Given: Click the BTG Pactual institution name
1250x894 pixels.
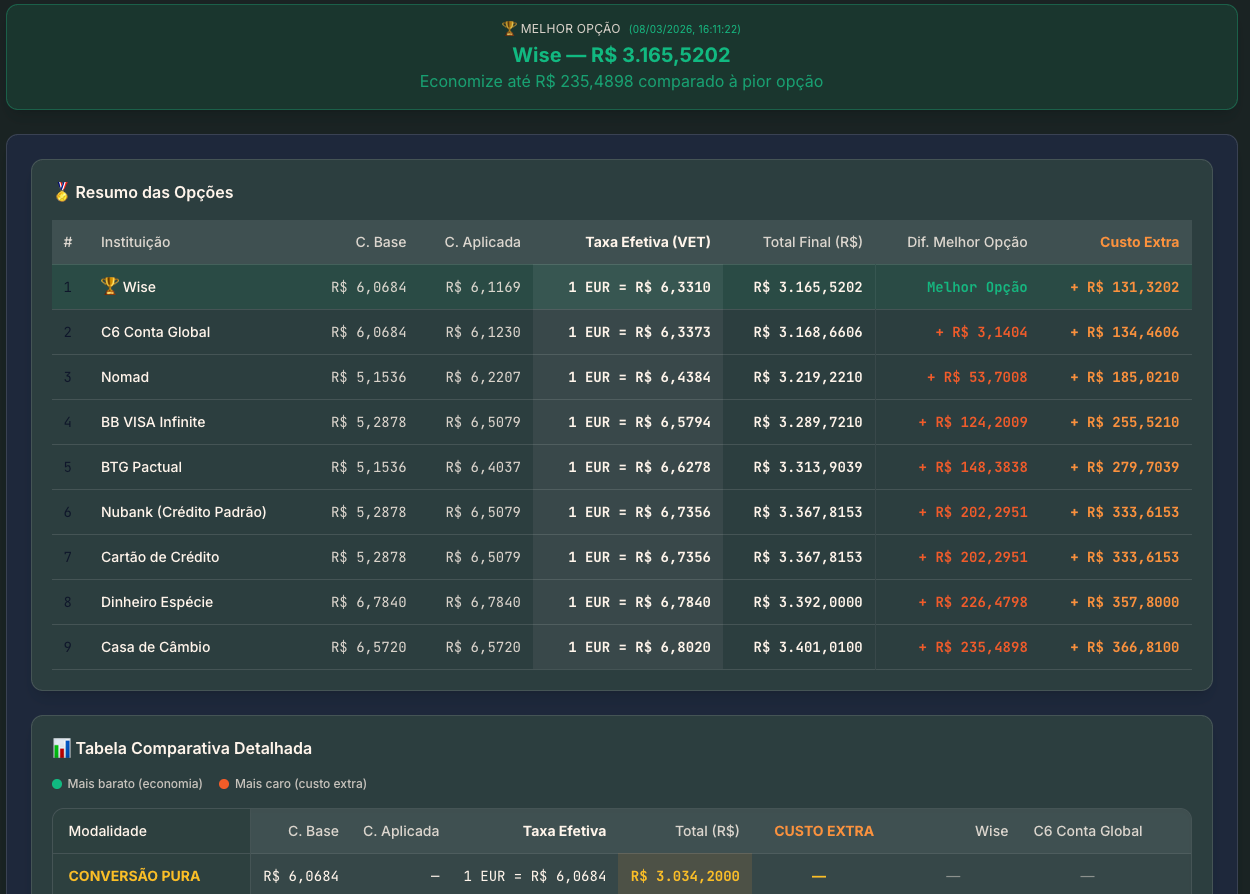Looking at the screenshot, I should [x=141, y=467].
